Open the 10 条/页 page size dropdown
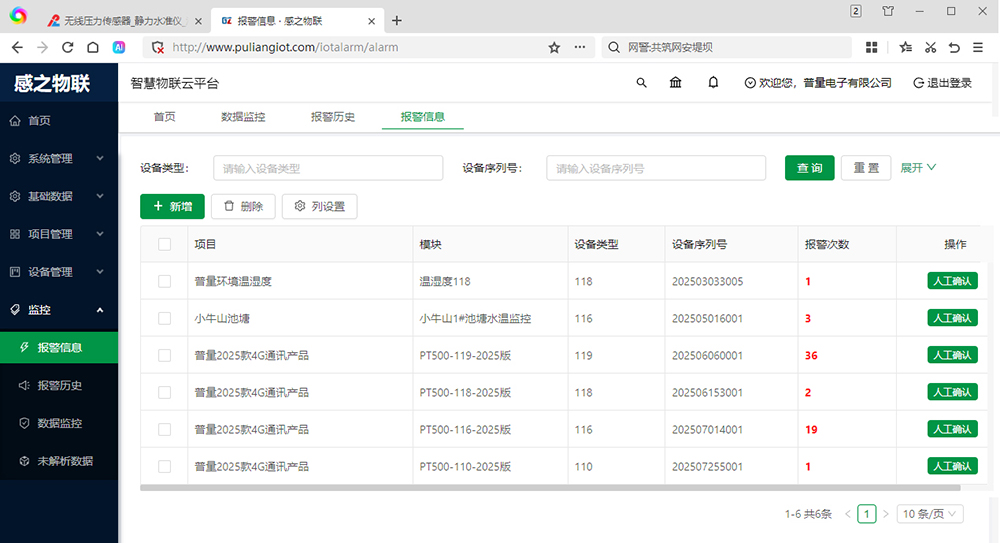This screenshot has width=1000, height=543. click(930, 514)
